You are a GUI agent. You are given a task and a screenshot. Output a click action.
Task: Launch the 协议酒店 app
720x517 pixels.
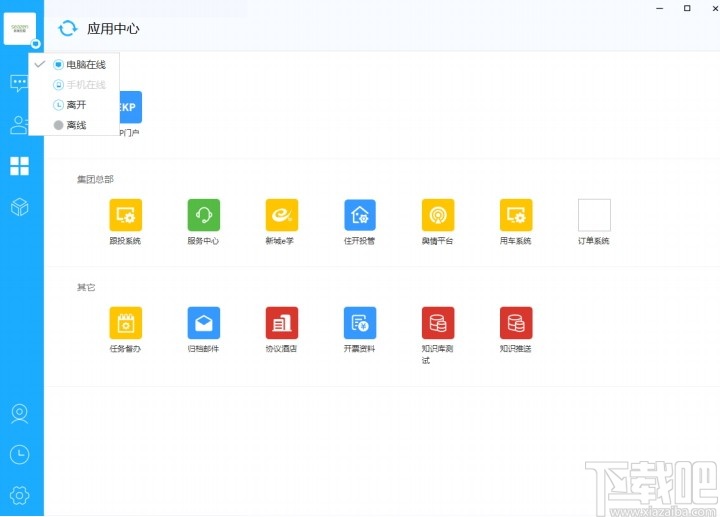(x=281, y=323)
